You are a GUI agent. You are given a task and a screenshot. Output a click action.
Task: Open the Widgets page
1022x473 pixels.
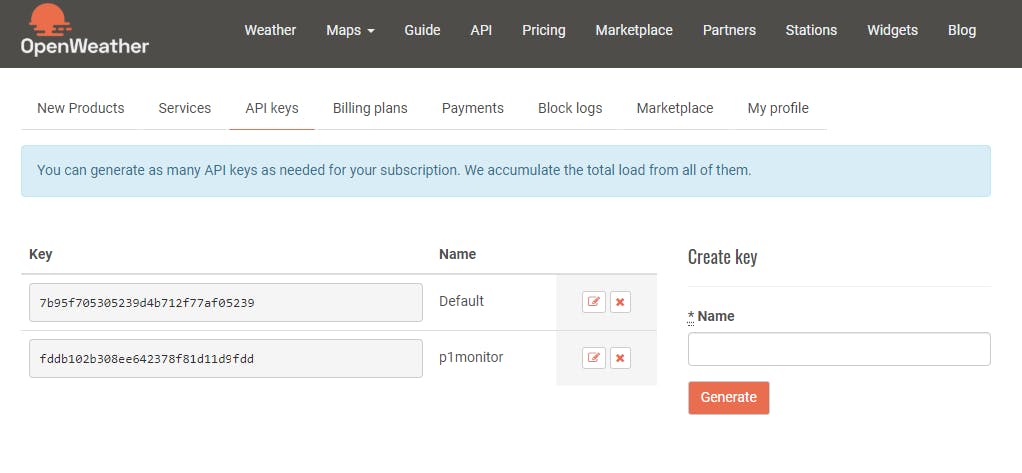pos(892,30)
